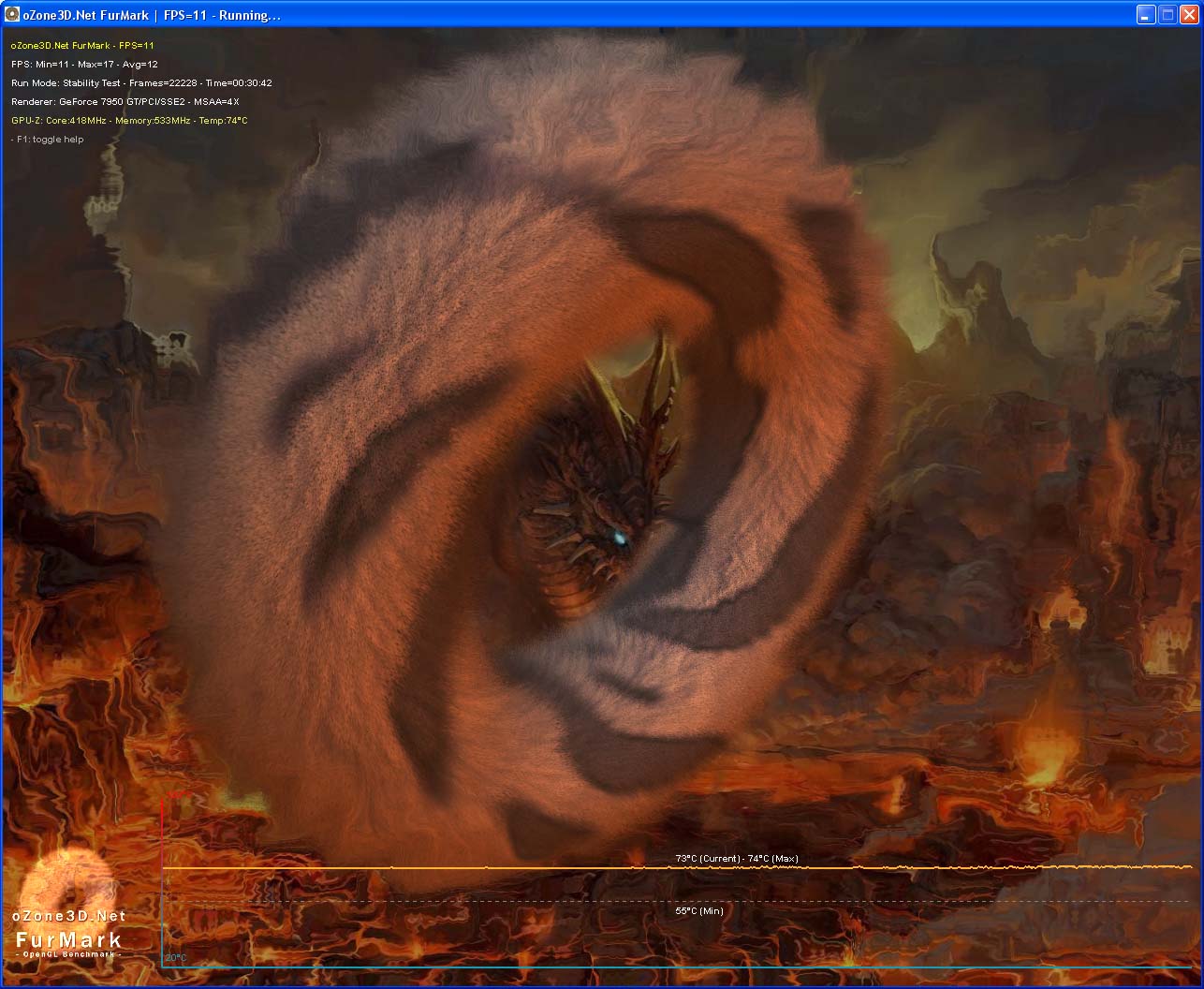Click the yellow 'oZone3D.Net FurMark - FPS=11' overlay line
The height and width of the screenshot is (989, 1204).
(x=82, y=45)
